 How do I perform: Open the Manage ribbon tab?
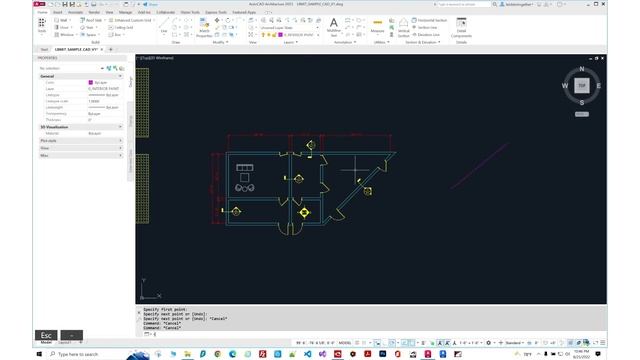pyautogui.click(x=125, y=12)
